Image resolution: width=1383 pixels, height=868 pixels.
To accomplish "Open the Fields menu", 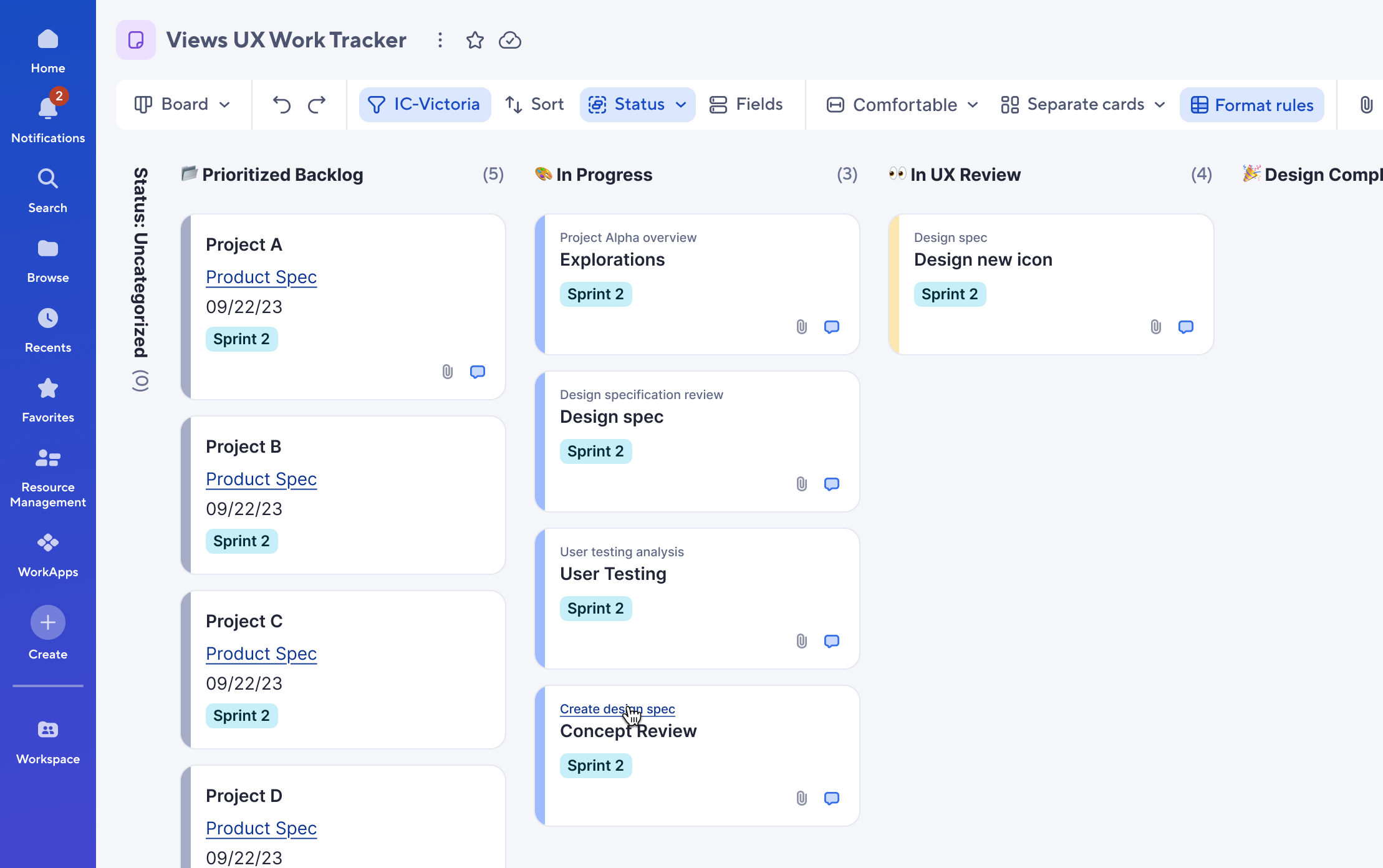I will (x=746, y=104).
